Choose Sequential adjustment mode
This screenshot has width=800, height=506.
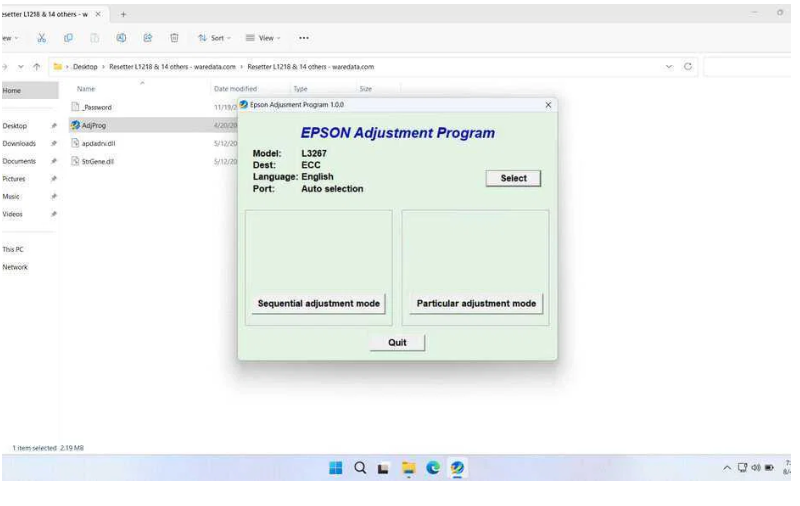[x=318, y=303]
